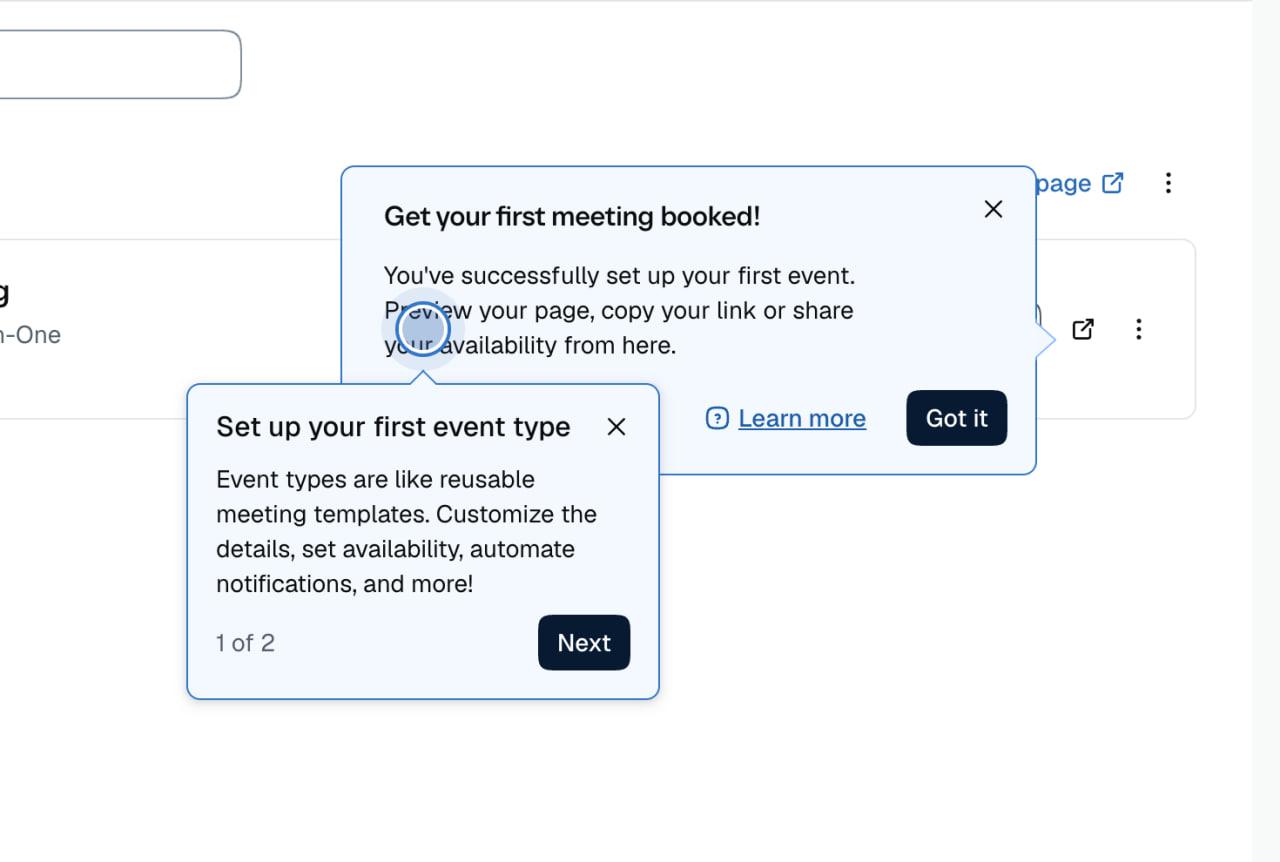Click the question mark help icon
The width and height of the screenshot is (1280, 862).
click(x=717, y=418)
